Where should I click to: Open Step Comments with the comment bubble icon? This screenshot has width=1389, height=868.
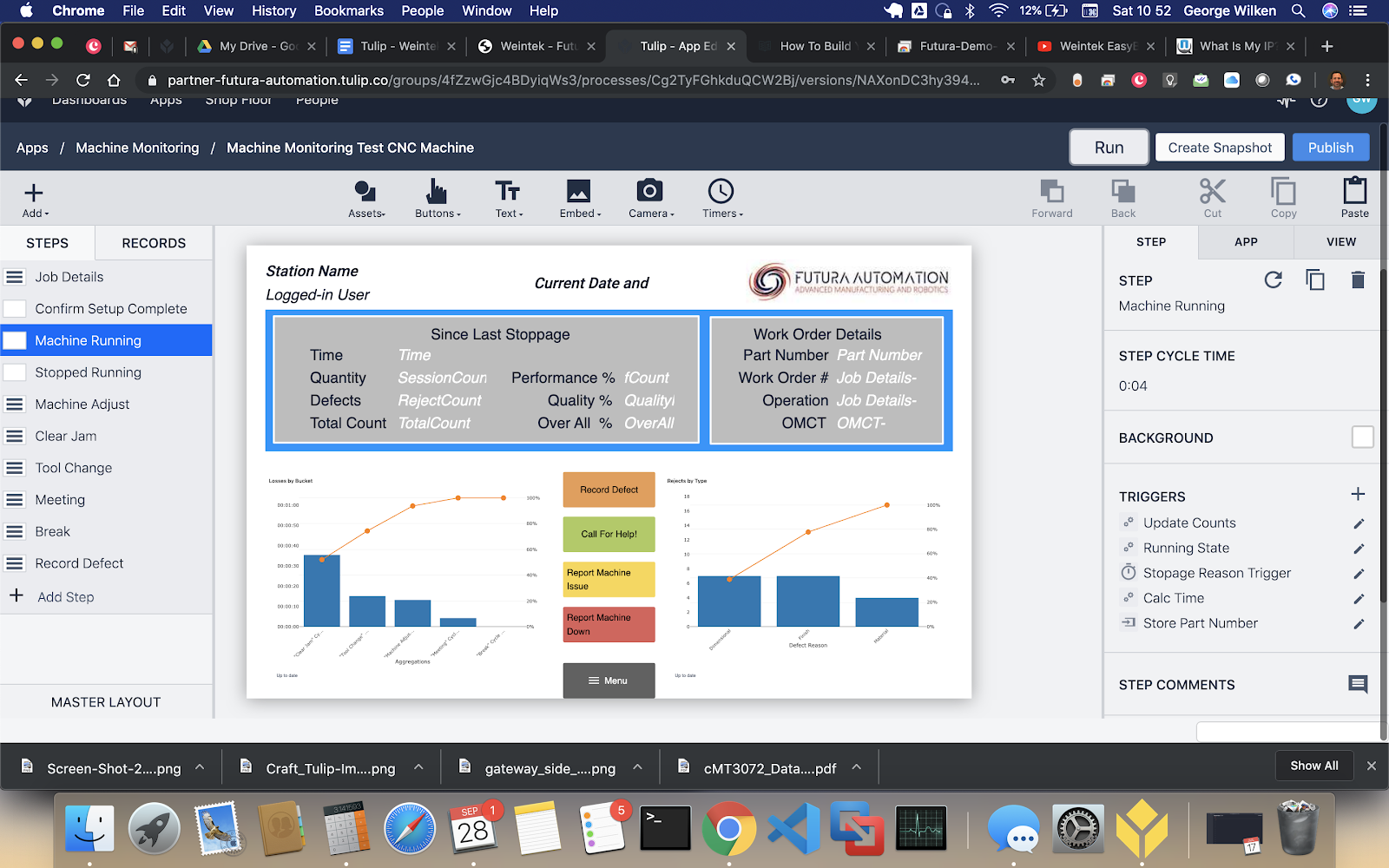(x=1357, y=685)
